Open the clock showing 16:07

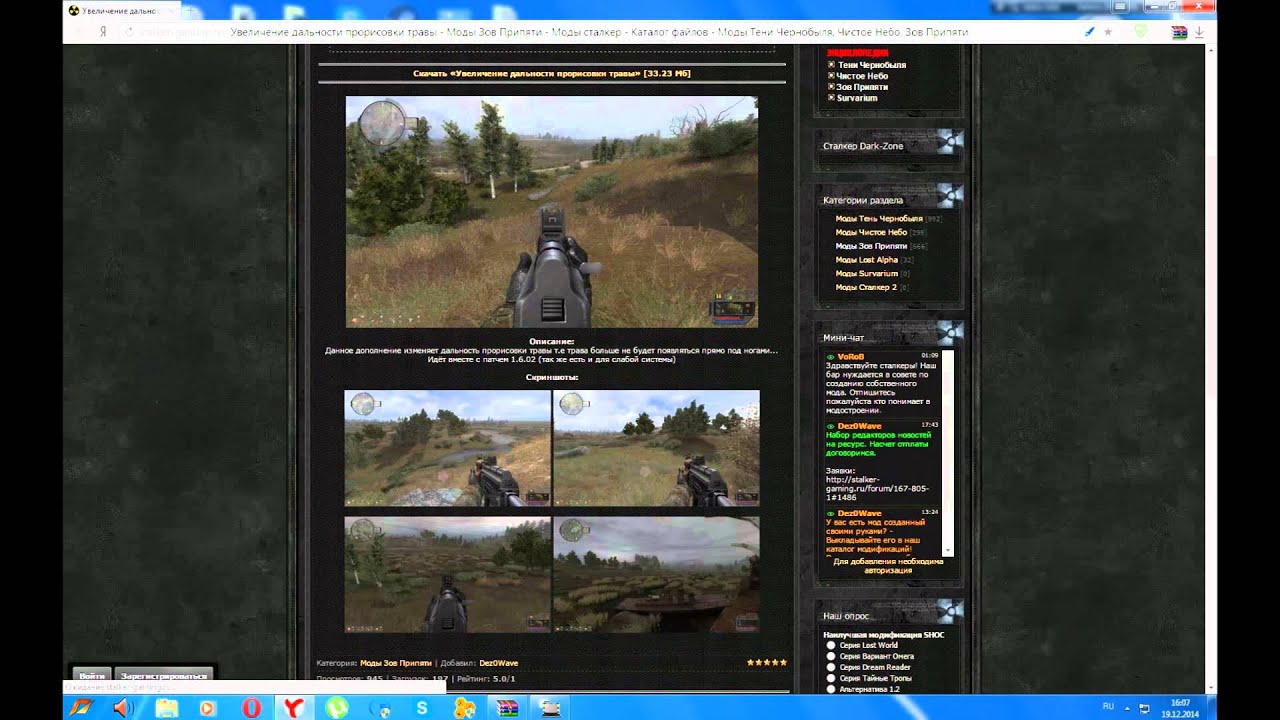coord(1181,708)
